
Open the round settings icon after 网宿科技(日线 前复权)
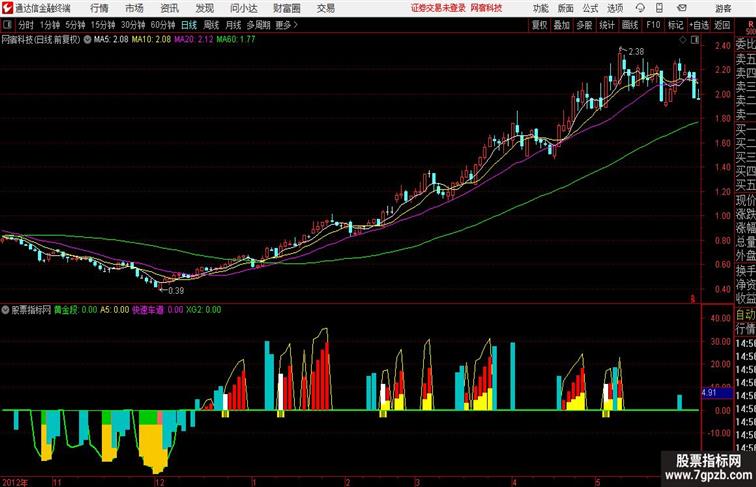[x=87, y=40]
